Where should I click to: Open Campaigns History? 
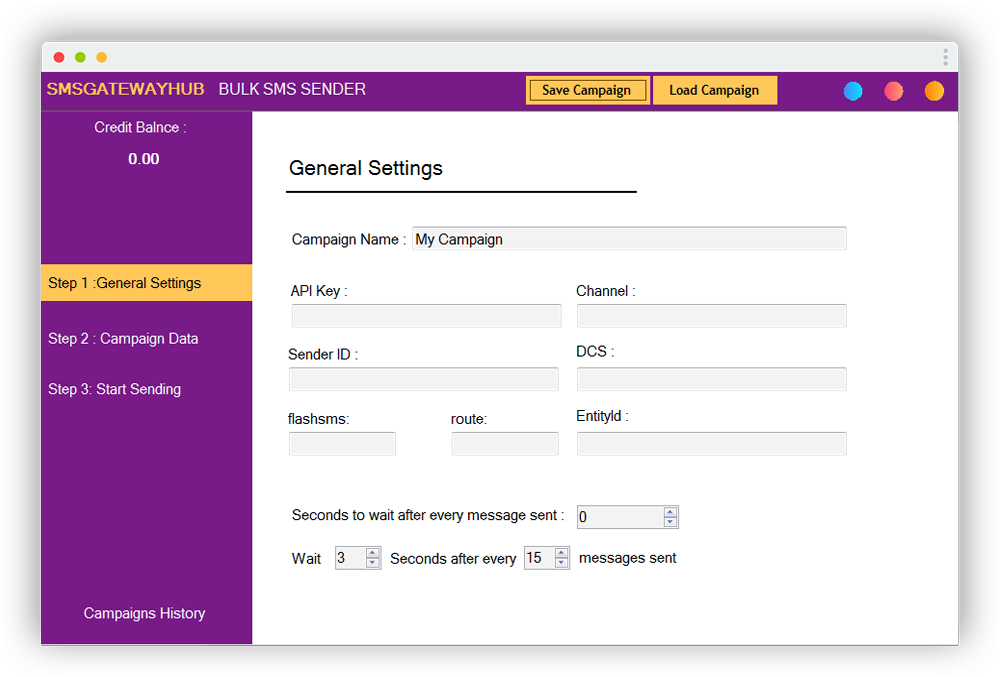click(144, 613)
